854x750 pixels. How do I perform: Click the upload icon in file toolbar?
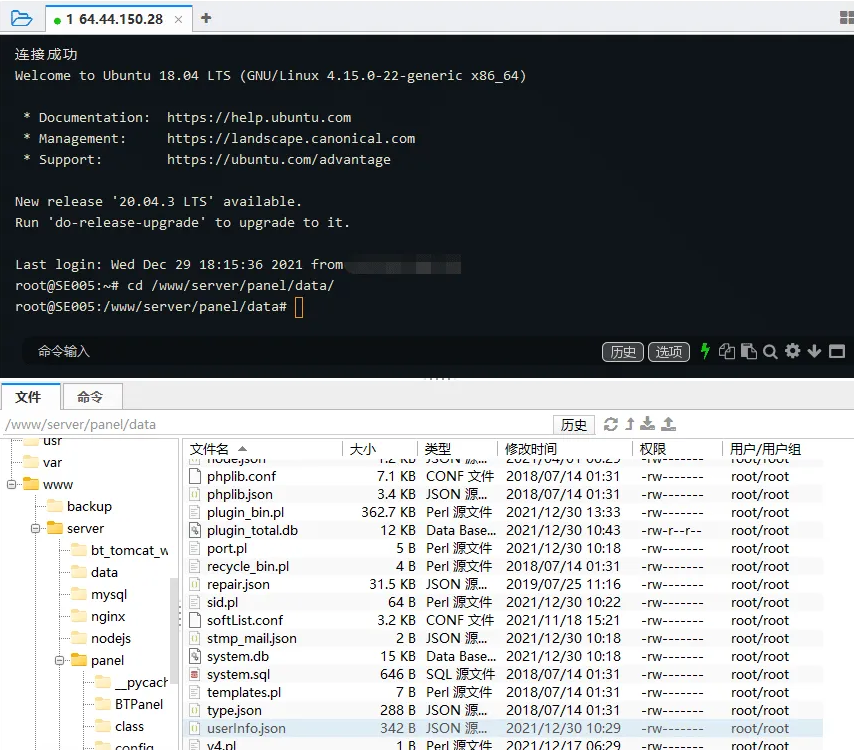pyautogui.click(x=669, y=424)
